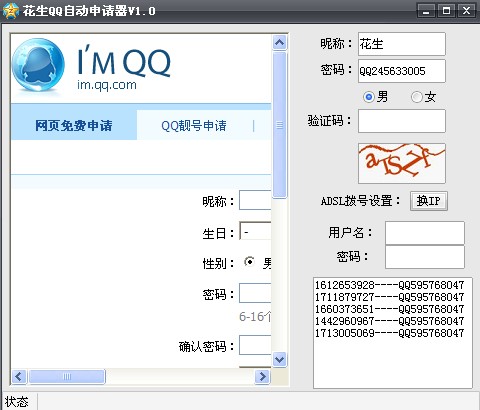Click the vertical scrollbar up arrow
Screen dimensions: 480x410
pyautogui.click(x=279, y=42)
